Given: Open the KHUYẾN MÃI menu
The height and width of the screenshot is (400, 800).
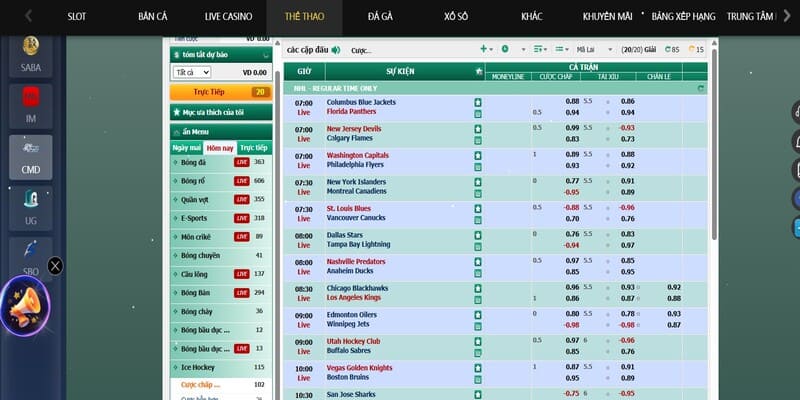Looking at the screenshot, I should click(608, 16).
